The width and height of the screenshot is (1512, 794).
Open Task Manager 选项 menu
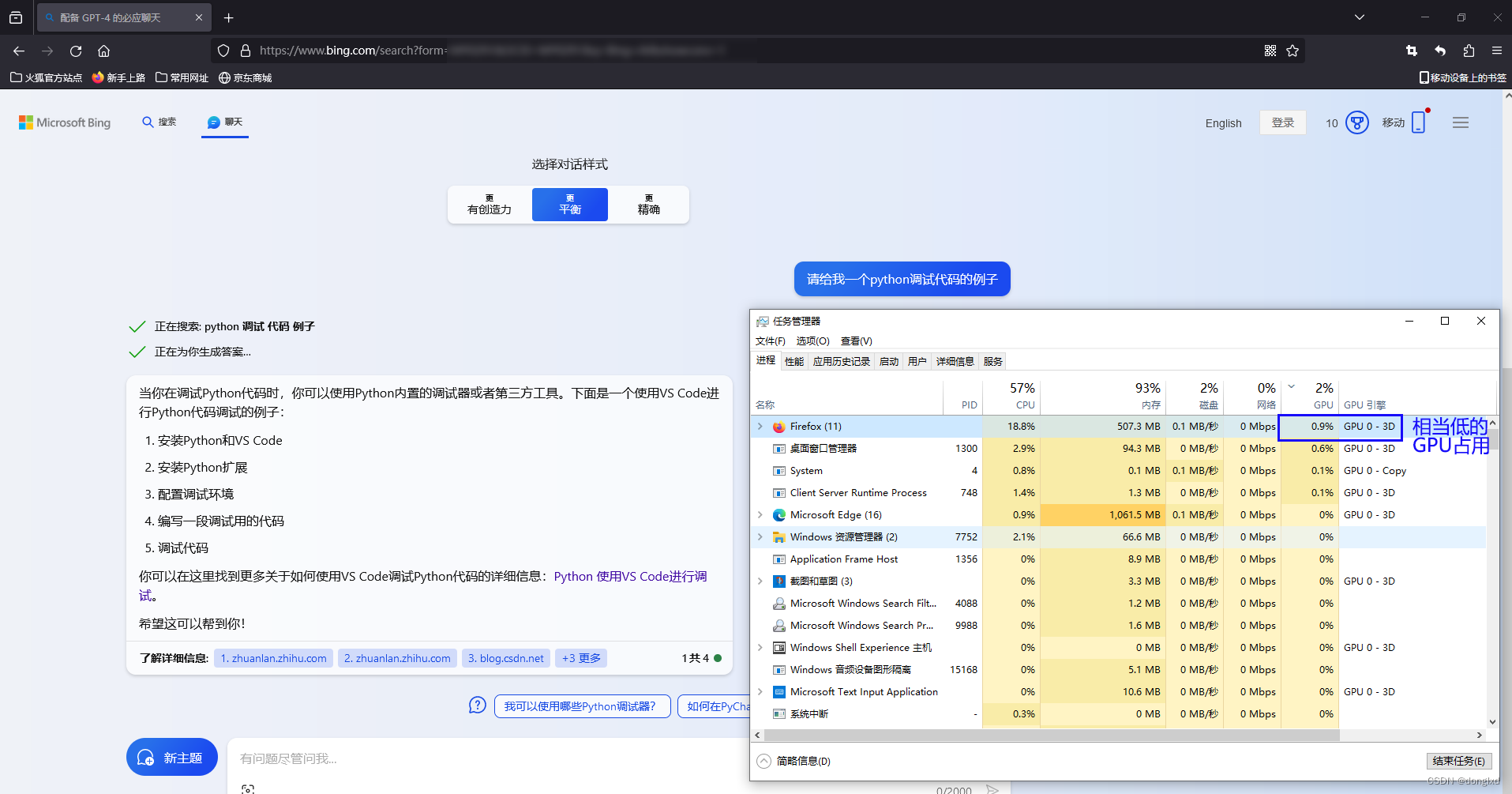pyautogui.click(x=812, y=341)
